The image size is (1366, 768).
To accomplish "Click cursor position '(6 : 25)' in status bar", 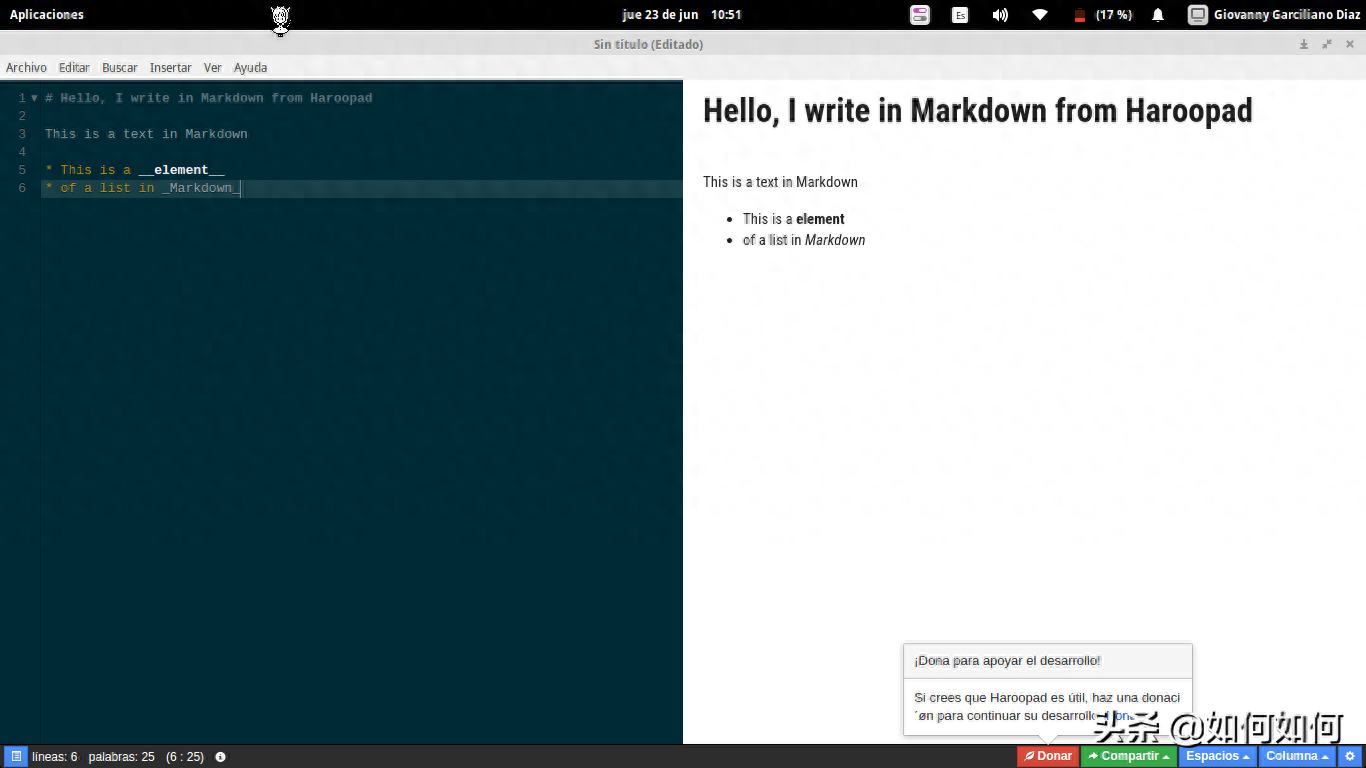I will point(185,757).
